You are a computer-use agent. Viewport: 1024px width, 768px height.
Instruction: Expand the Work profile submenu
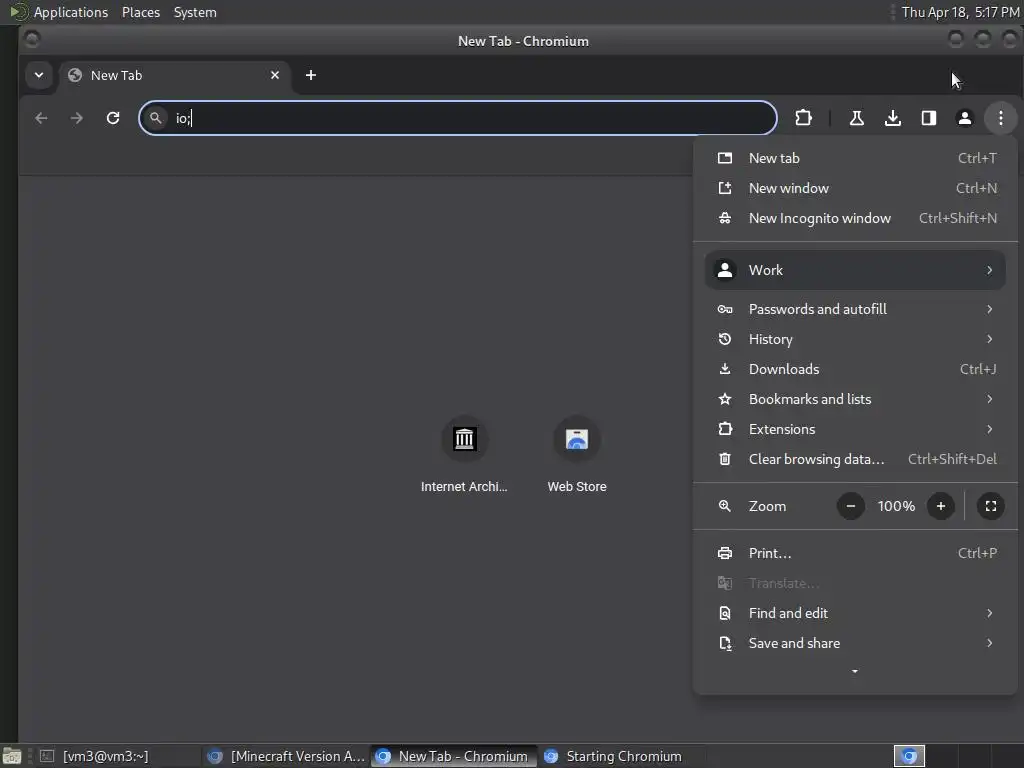pos(855,270)
